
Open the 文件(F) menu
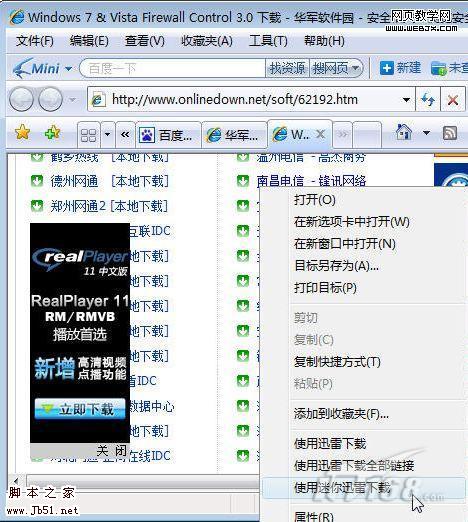point(35,41)
